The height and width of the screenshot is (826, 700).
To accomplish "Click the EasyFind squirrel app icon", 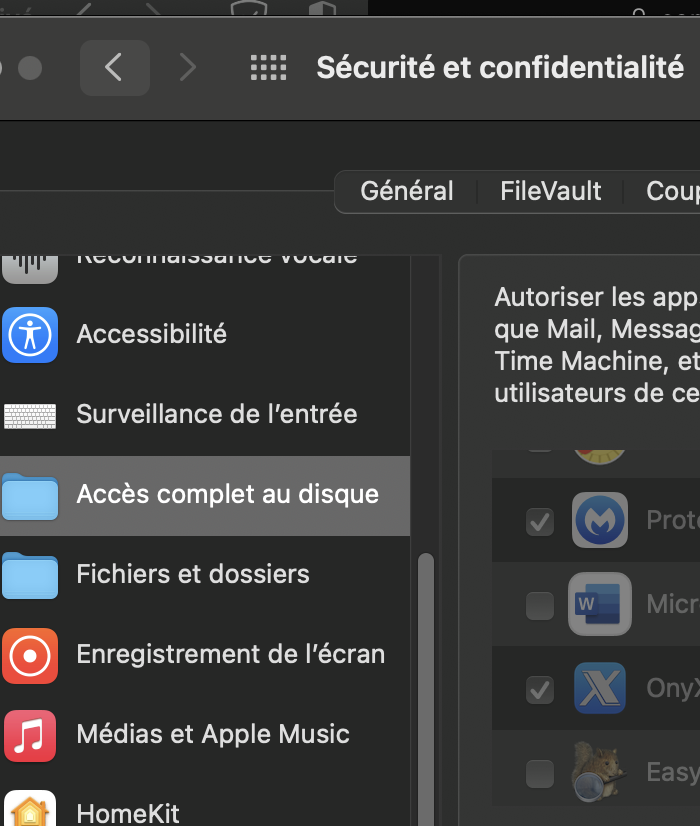I will [598, 772].
